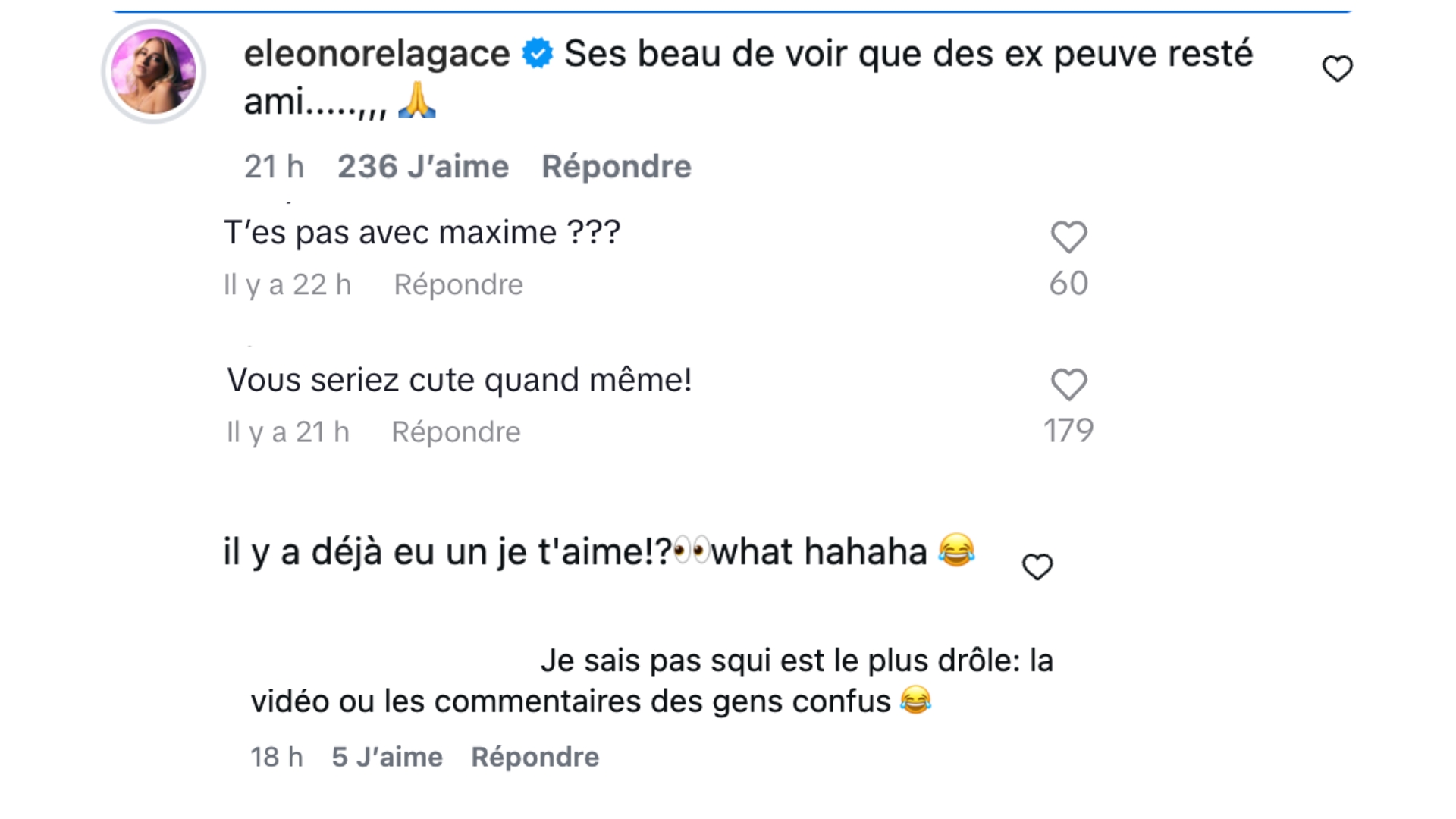Image resolution: width=1456 pixels, height=819 pixels.
Task: Click the blue verified badge beside eleonorelagace
Action: [538, 54]
